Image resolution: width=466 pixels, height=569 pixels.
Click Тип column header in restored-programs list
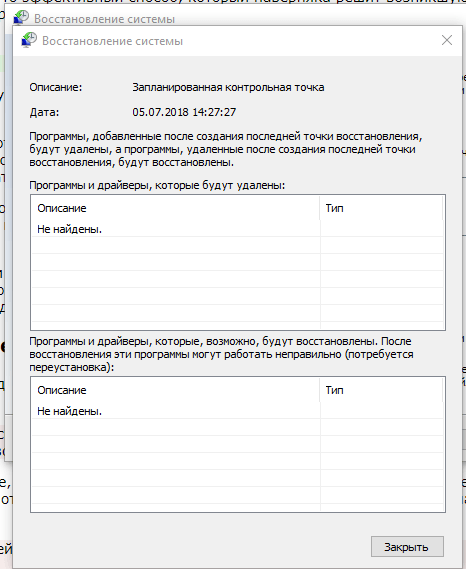pyautogui.click(x=381, y=390)
